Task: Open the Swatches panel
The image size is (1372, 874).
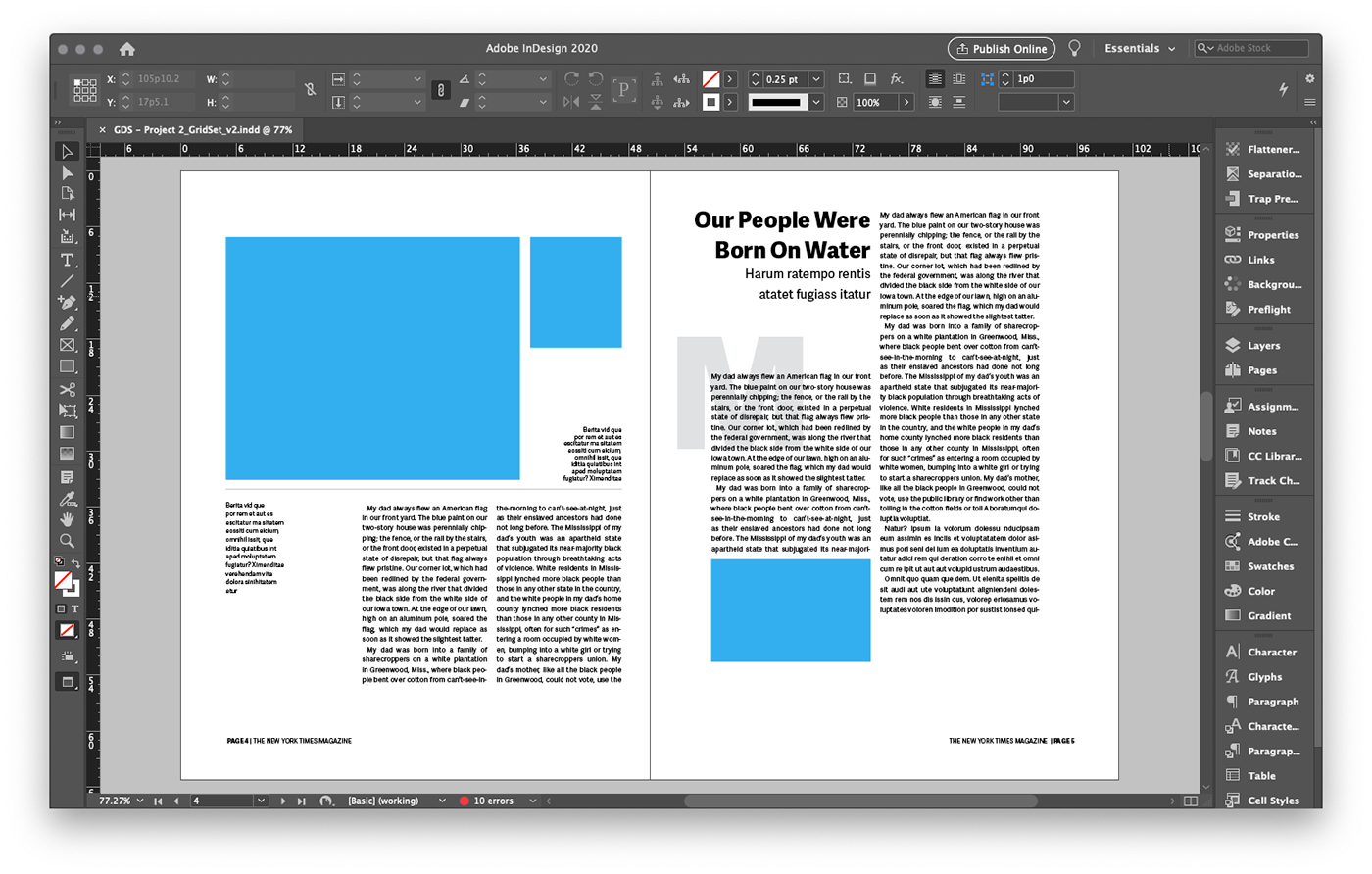Action: point(1262,566)
